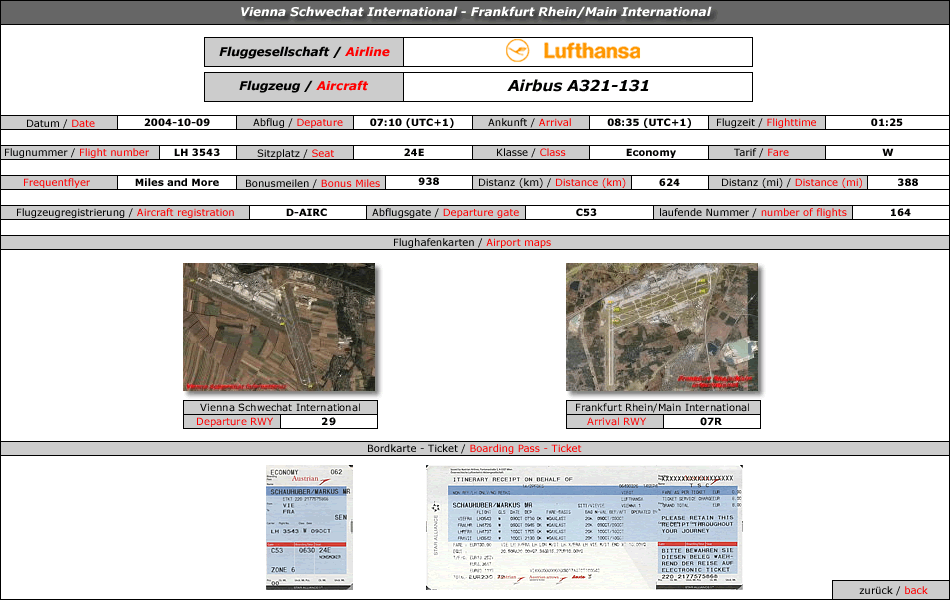
Task: Click the Ankunft / Arrival label
Action: tap(531, 122)
